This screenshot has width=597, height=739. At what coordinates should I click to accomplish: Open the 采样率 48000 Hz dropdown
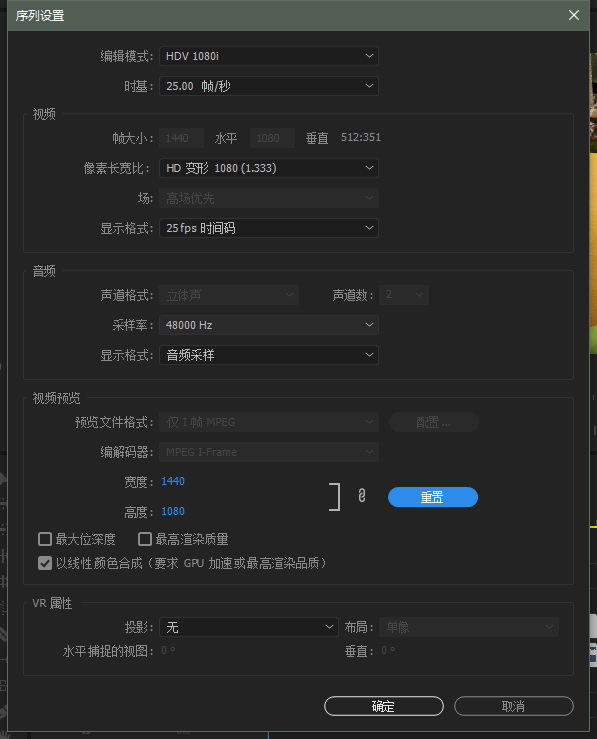click(x=269, y=325)
